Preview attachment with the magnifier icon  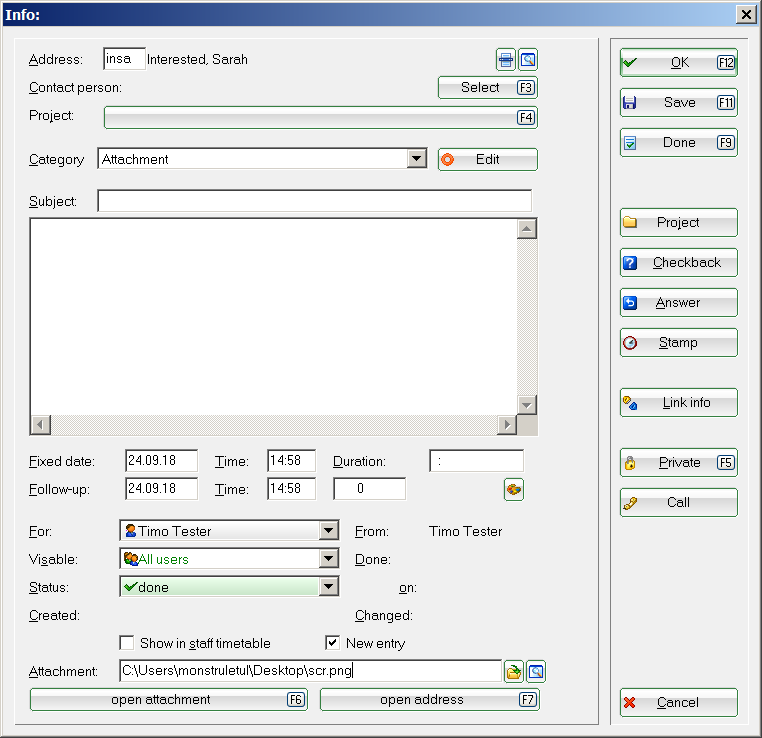[x=536, y=672]
